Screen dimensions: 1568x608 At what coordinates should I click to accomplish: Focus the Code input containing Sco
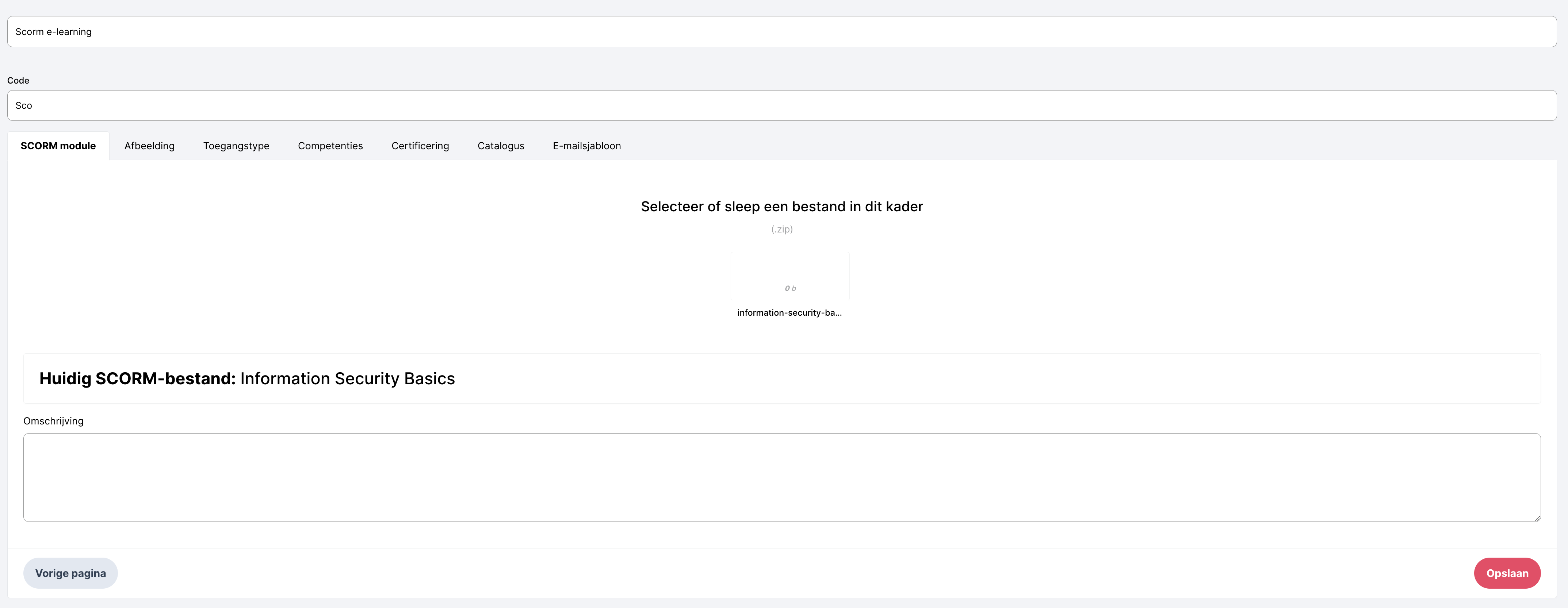pyautogui.click(x=781, y=105)
